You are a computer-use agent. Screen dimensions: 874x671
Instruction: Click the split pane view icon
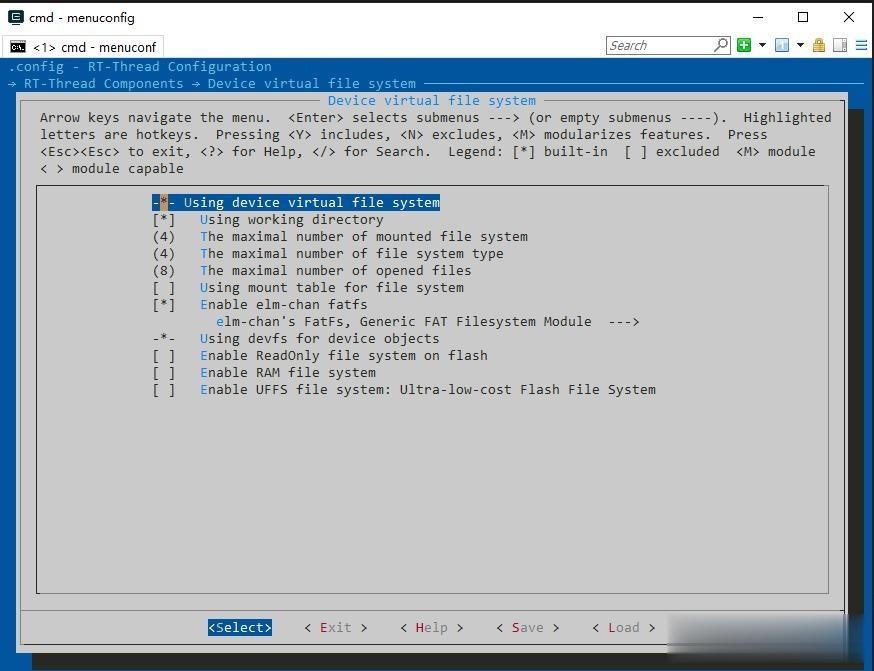[x=840, y=45]
